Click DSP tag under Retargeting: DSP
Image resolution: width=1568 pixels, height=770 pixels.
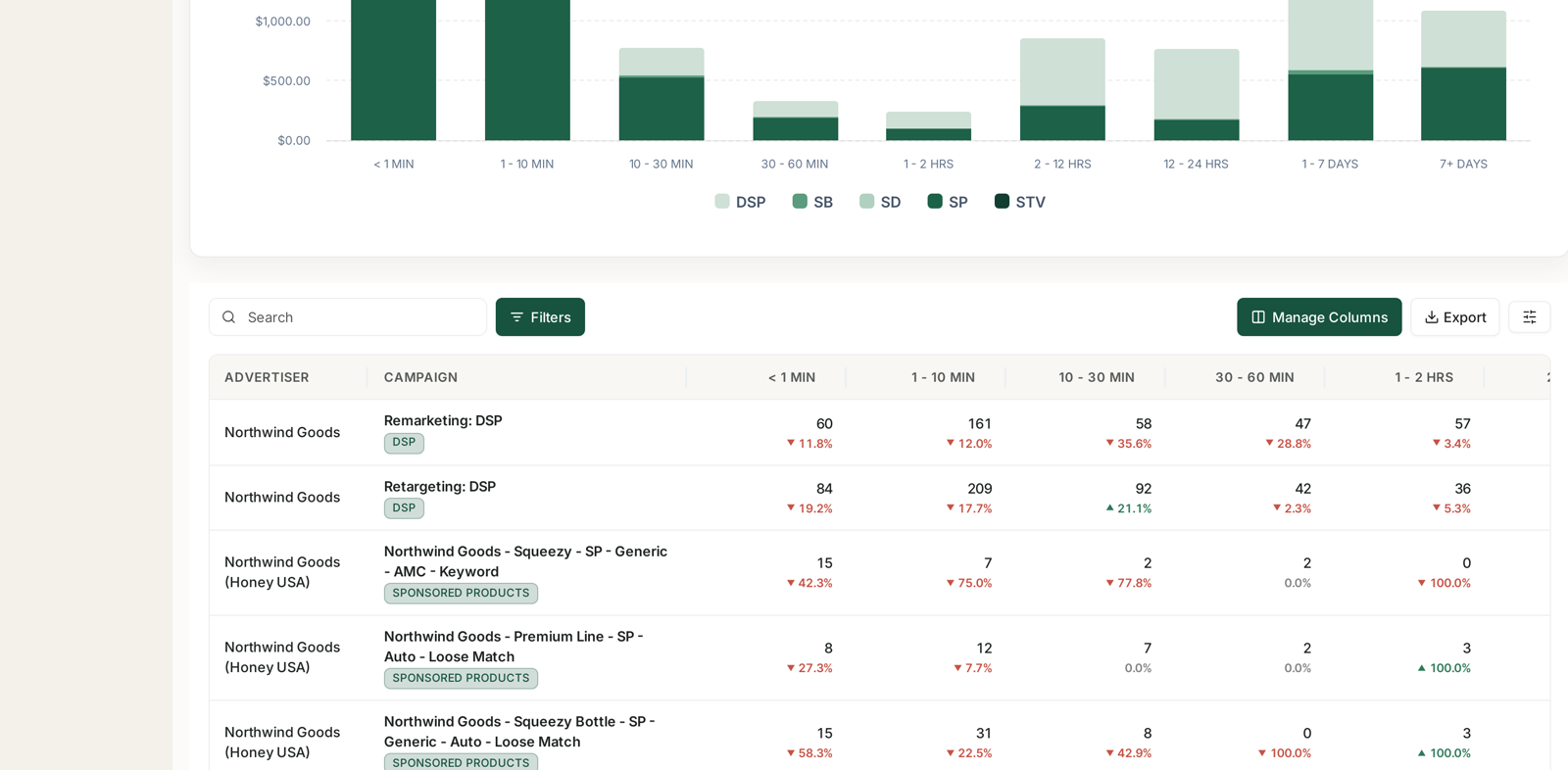[404, 508]
